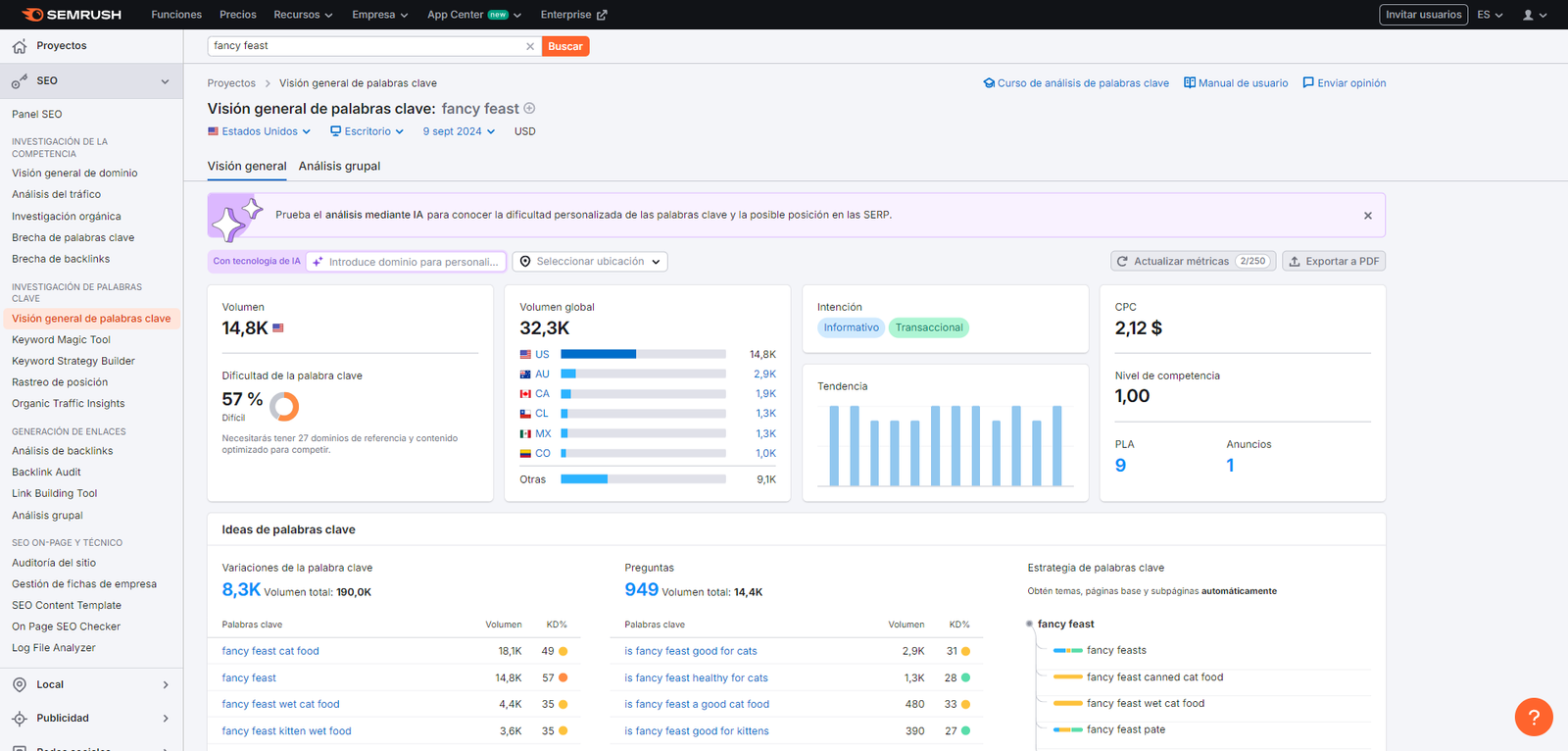Click Exportar a PDF button
The width and height of the screenshot is (1568, 751).
(x=1334, y=262)
